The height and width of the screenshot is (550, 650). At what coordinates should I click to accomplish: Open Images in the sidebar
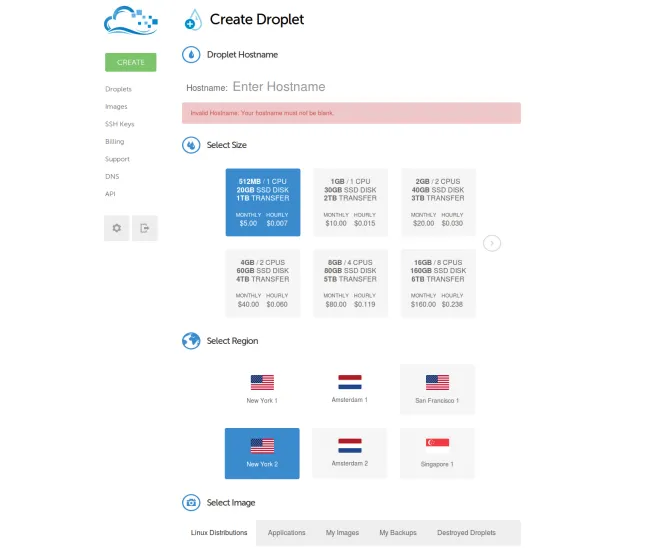116,107
